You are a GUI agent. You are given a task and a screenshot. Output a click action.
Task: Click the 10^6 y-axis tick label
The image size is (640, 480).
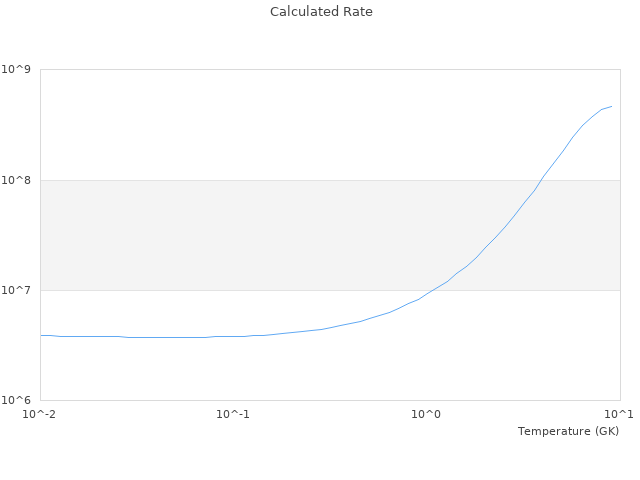[x=17, y=401]
